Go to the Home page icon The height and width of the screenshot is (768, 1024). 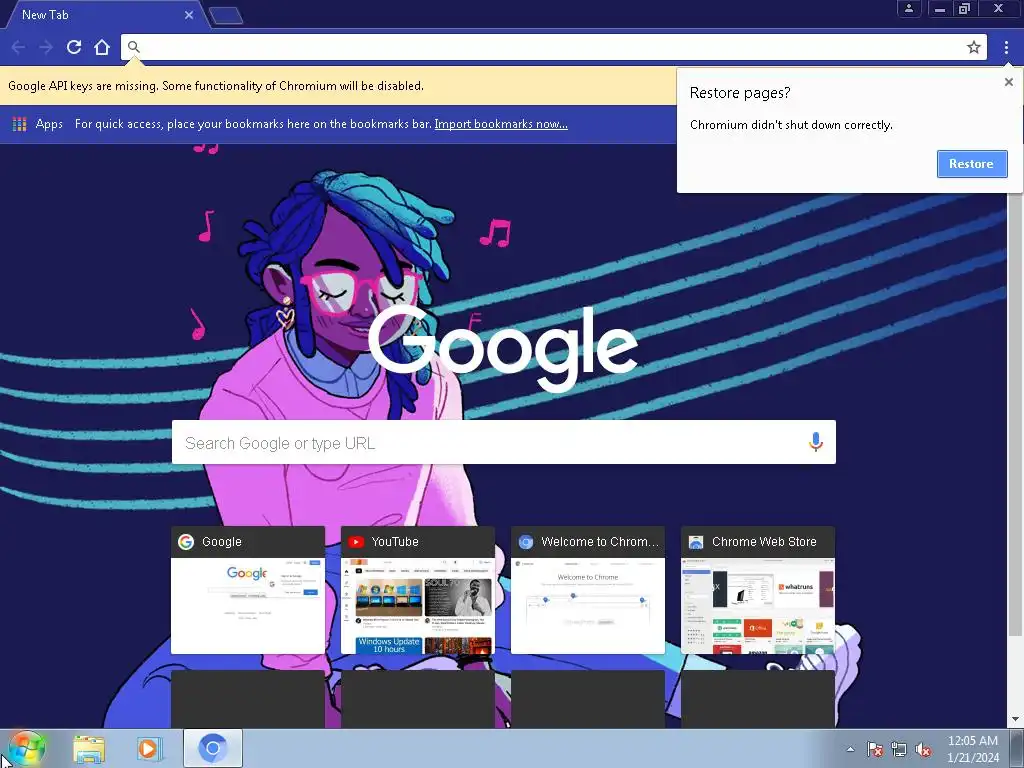pos(102,47)
